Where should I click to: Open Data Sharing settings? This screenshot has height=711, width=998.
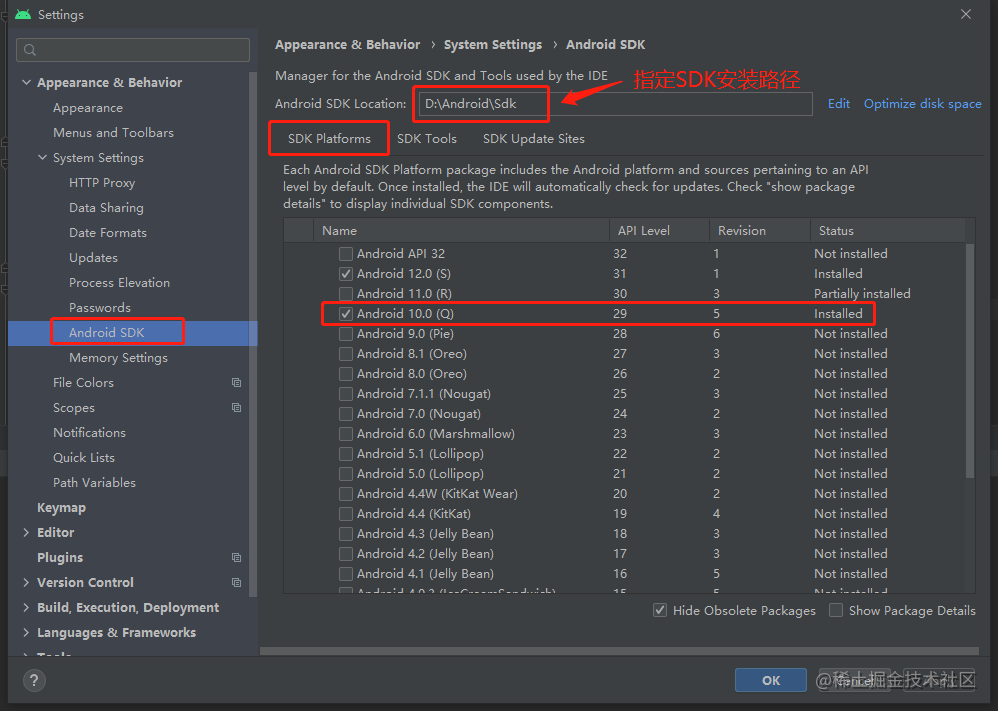point(106,208)
